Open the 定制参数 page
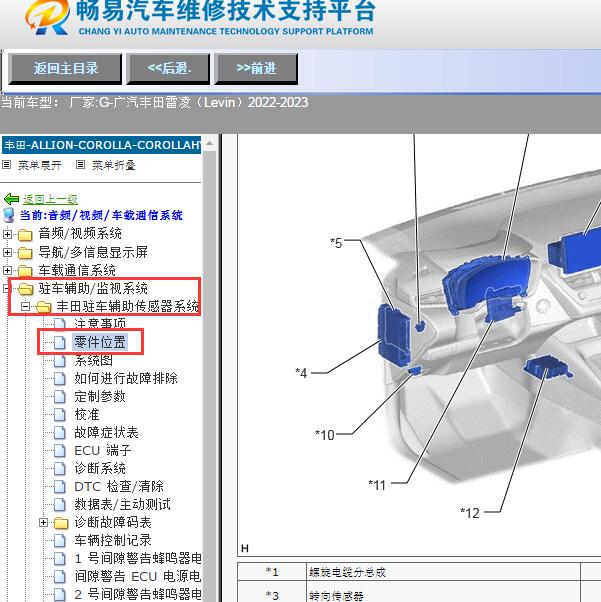This screenshot has width=601, height=602. (100, 396)
